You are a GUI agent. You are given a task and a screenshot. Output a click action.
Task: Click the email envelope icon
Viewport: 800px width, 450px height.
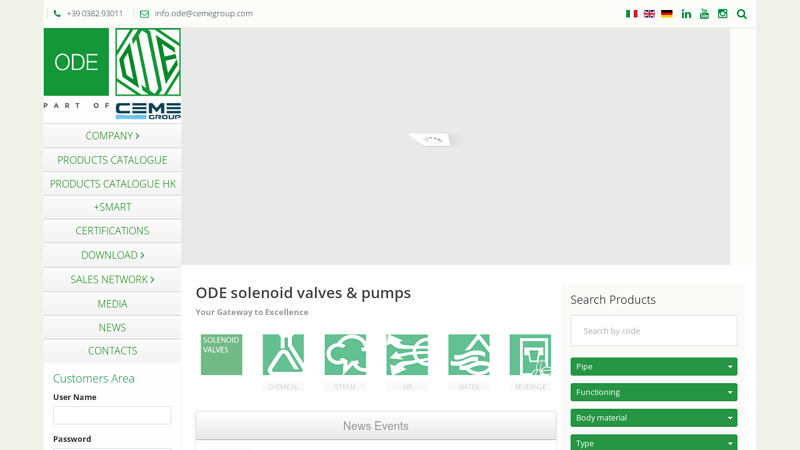(144, 14)
